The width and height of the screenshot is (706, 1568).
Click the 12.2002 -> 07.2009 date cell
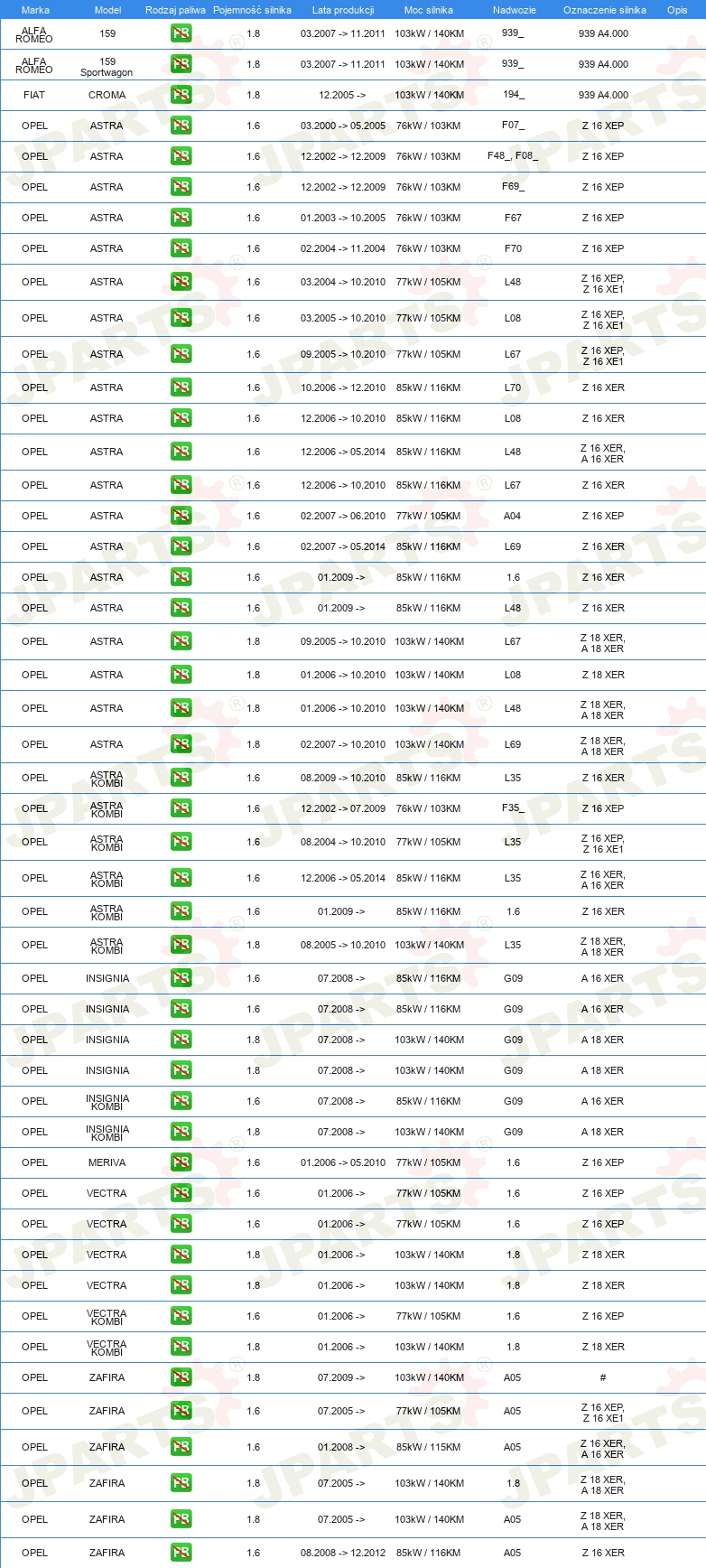[x=343, y=808]
